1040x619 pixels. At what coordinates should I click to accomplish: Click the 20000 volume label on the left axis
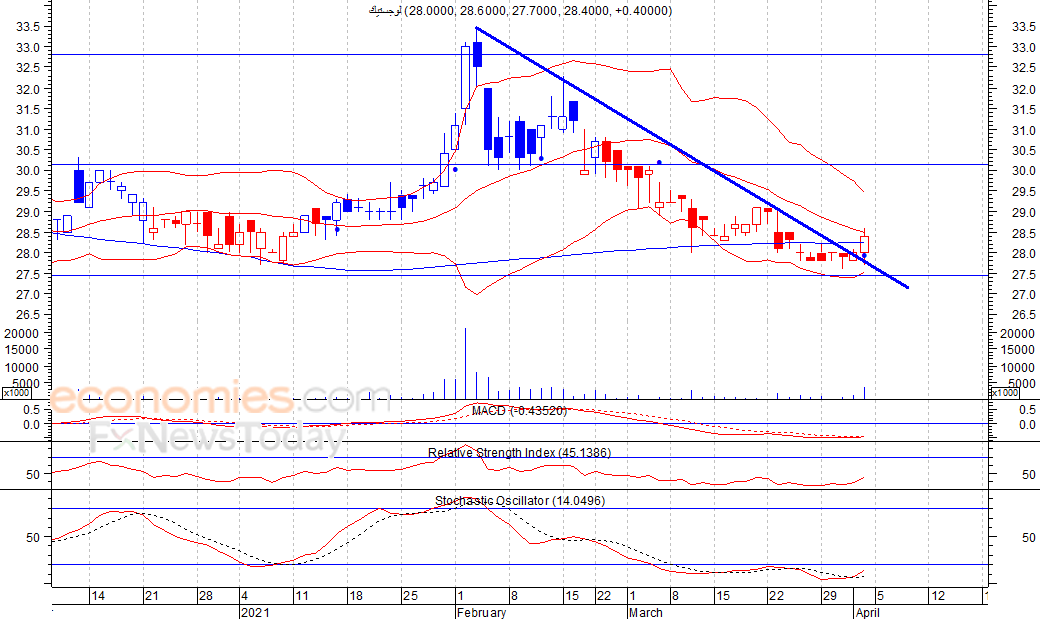click(x=22, y=333)
